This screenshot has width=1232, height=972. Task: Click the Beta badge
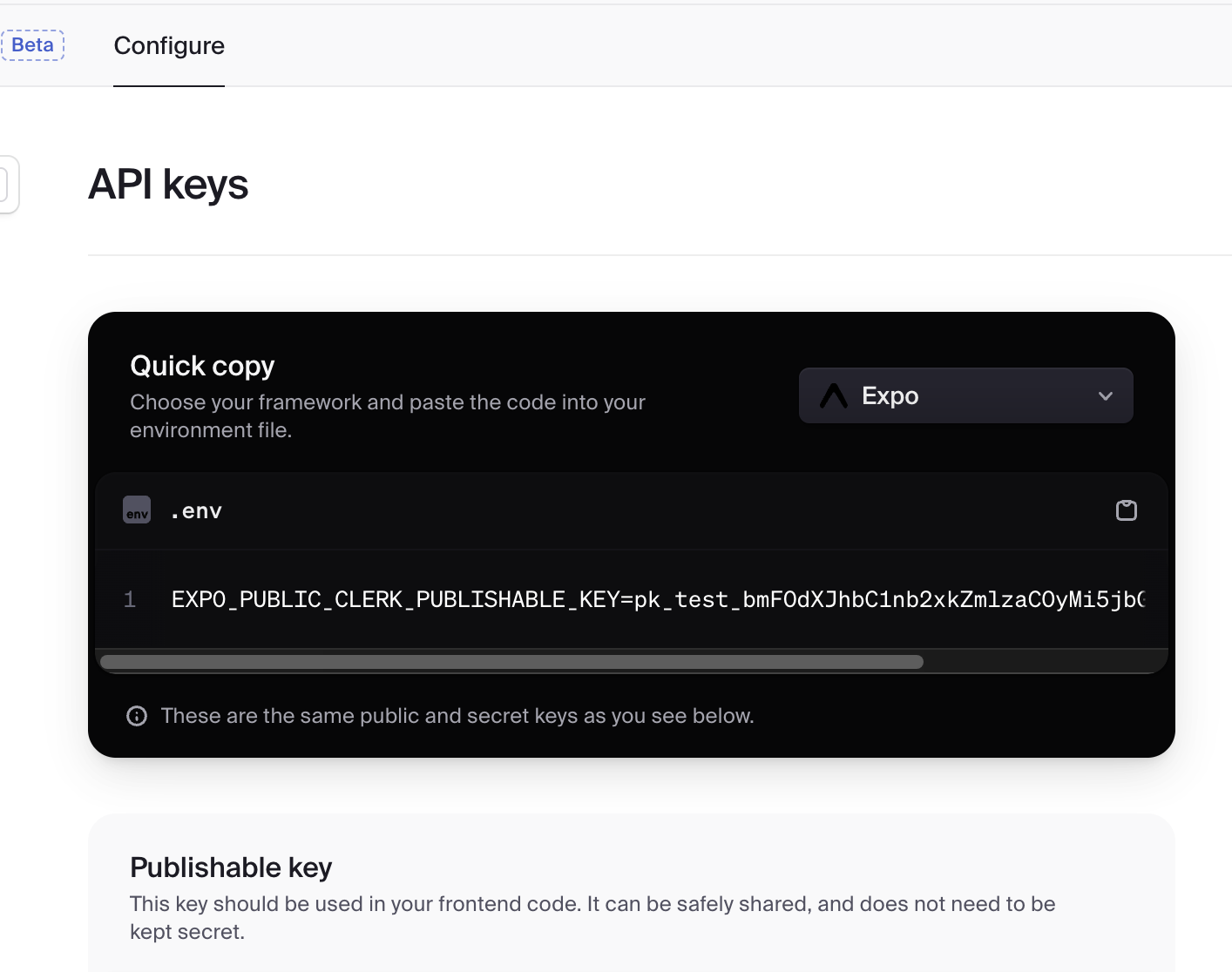pyautogui.click(x=33, y=45)
